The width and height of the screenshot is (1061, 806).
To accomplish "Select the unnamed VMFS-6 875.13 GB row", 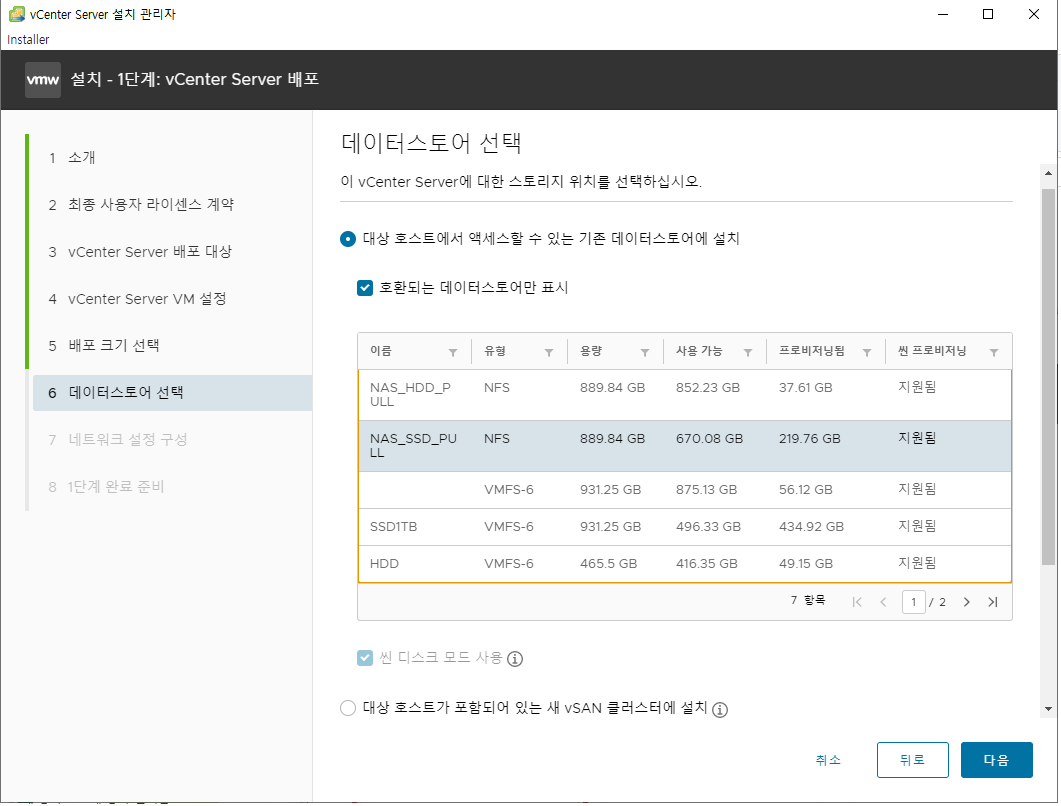I will pyautogui.click(x=685, y=490).
